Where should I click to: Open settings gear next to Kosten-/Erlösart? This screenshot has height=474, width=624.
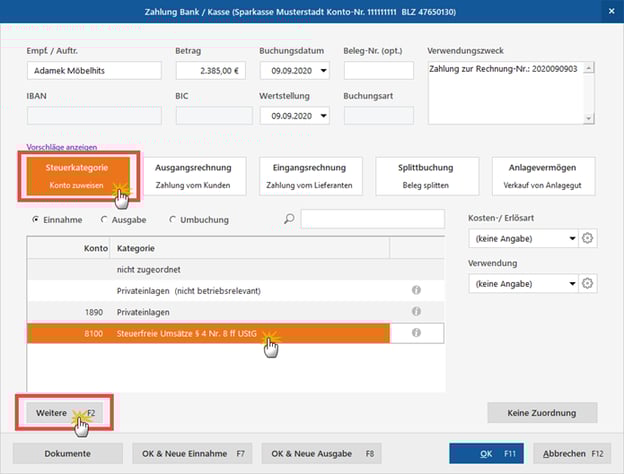(x=588, y=238)
